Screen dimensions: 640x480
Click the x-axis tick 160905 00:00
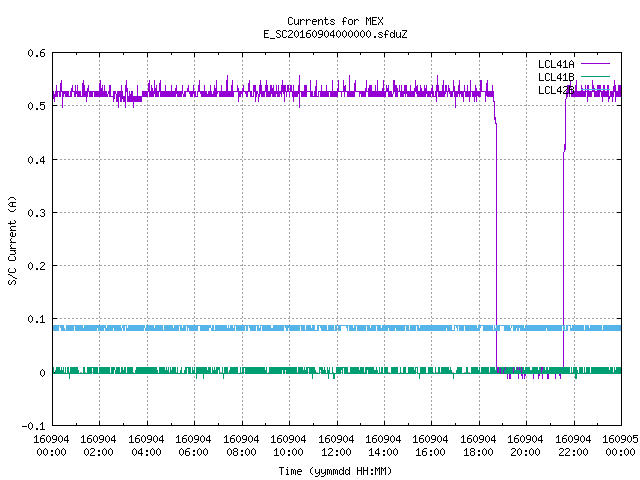coord(620,445)
